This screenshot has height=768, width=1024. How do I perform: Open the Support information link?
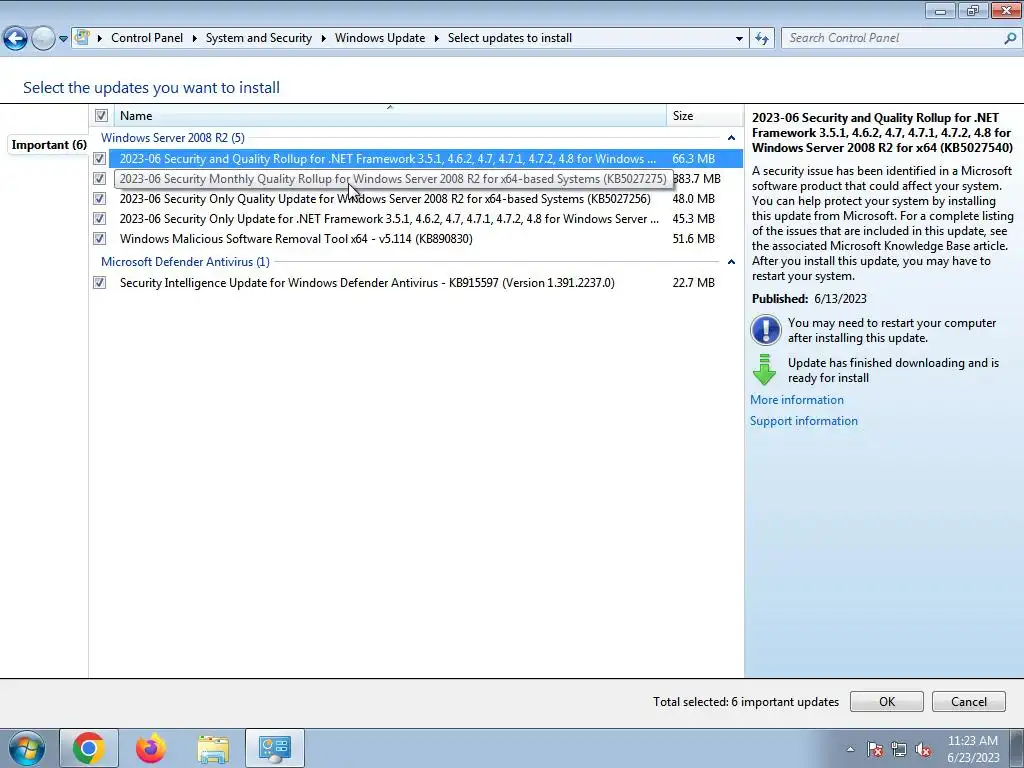pyautogui.click(x=804, y=421)
